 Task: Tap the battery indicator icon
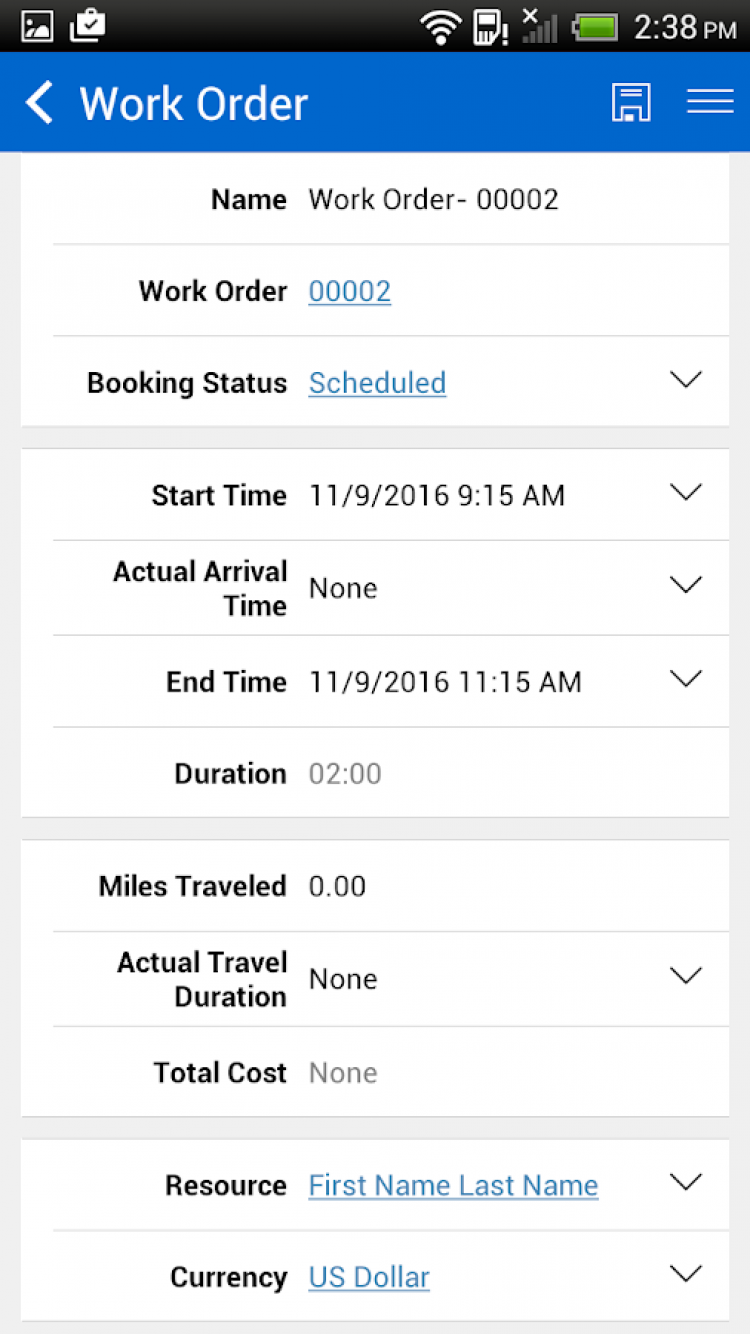point(596,27)
